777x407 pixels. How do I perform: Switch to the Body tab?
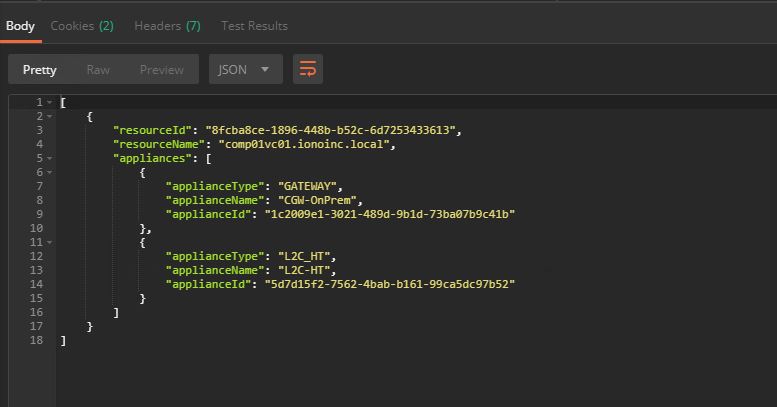pos(20,26)
